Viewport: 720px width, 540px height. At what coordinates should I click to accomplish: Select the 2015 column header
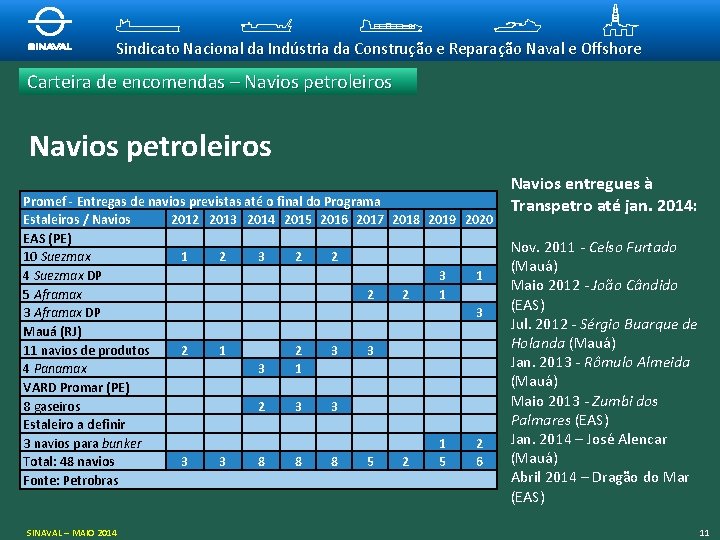298,219
